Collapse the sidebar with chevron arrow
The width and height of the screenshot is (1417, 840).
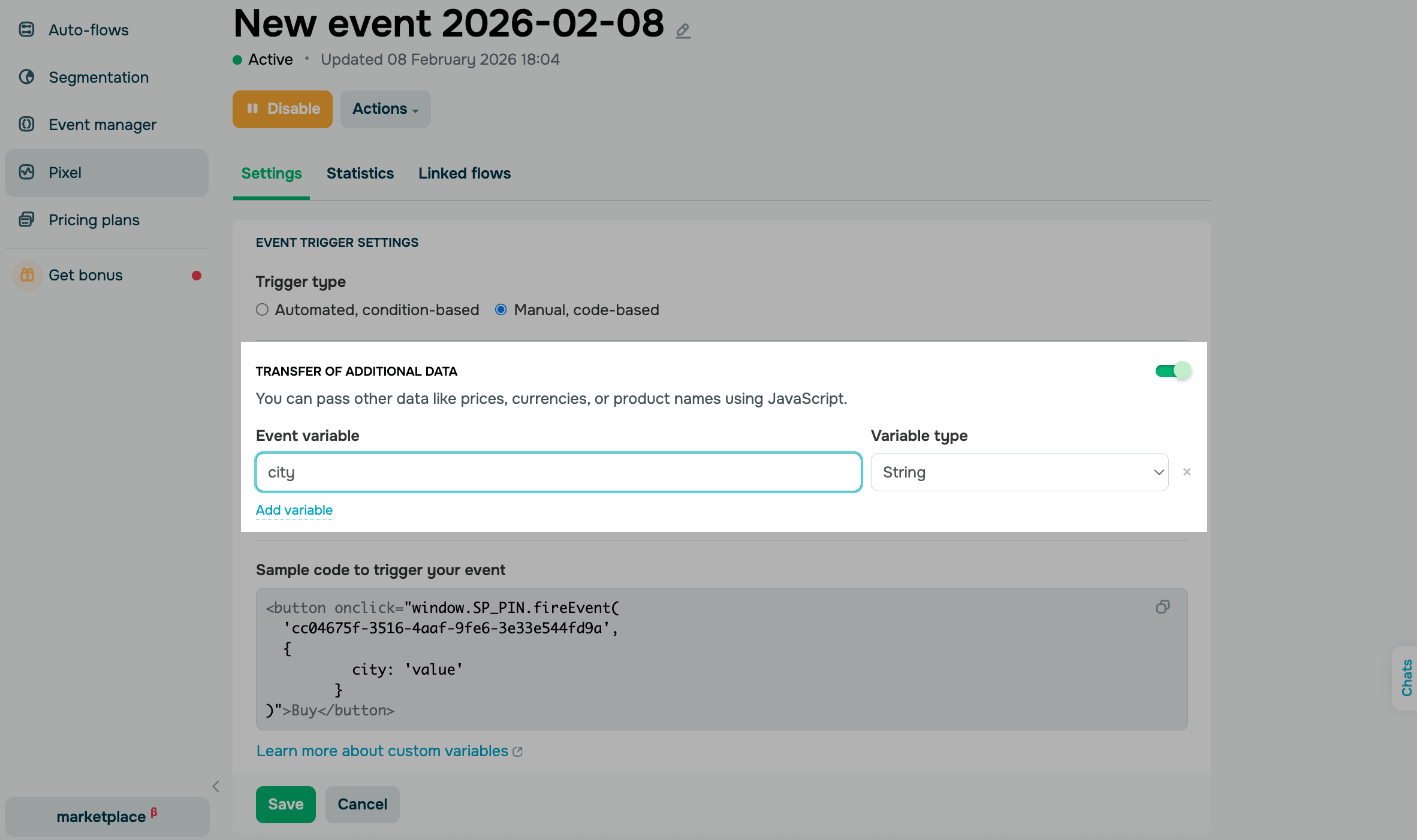pos(216,786)
